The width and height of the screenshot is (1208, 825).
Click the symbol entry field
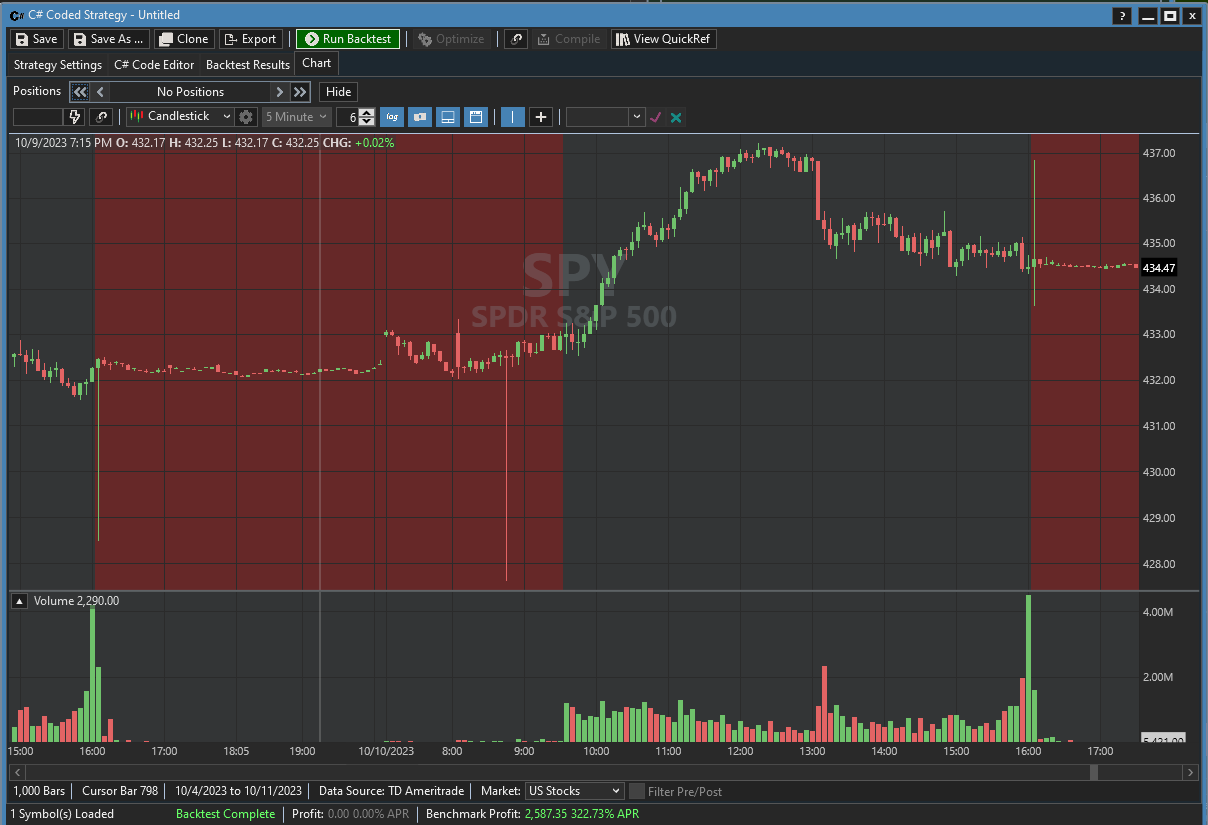click(x=37, y=117)
